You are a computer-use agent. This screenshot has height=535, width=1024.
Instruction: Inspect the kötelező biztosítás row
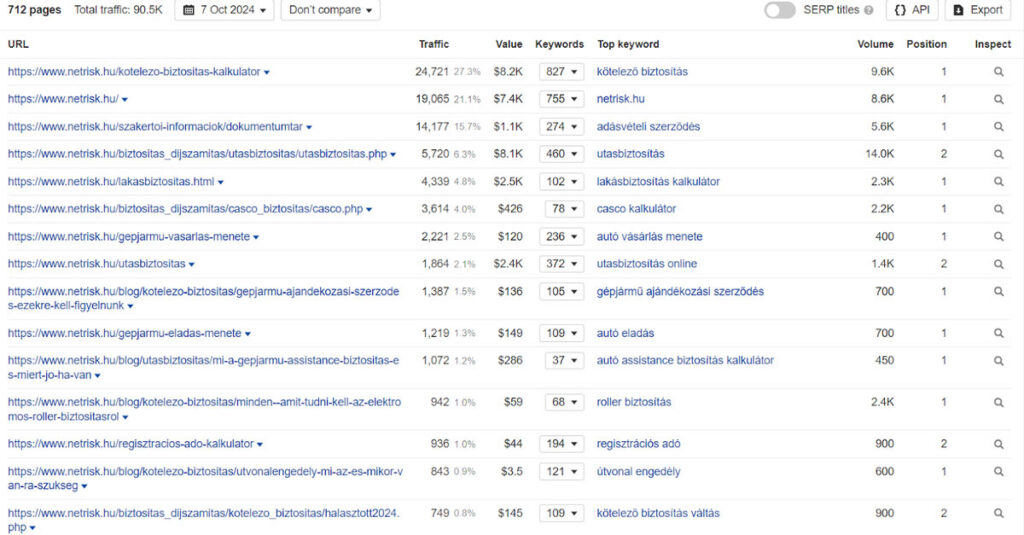coord(999,72)
